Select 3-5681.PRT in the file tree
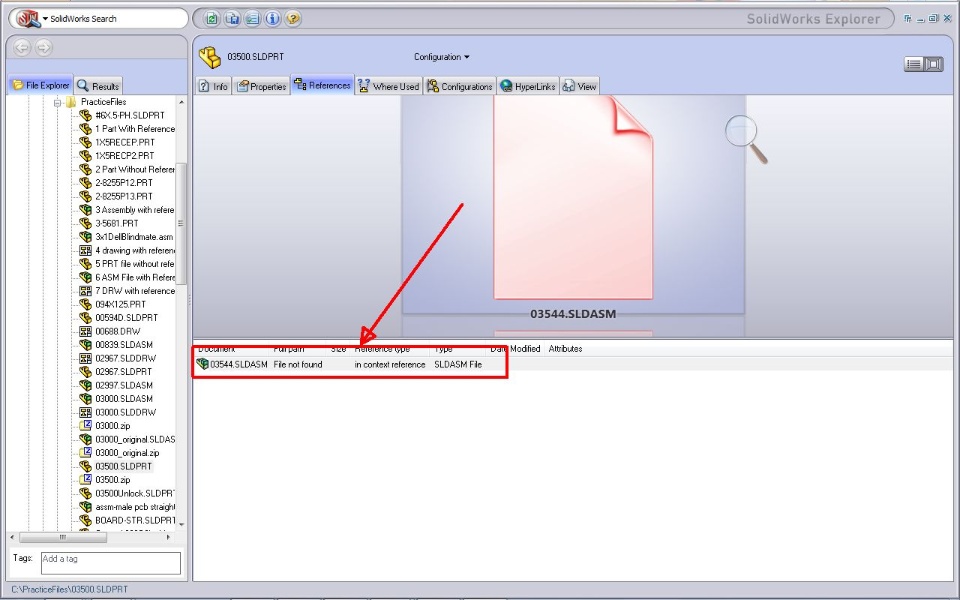 tap(117, 223)
